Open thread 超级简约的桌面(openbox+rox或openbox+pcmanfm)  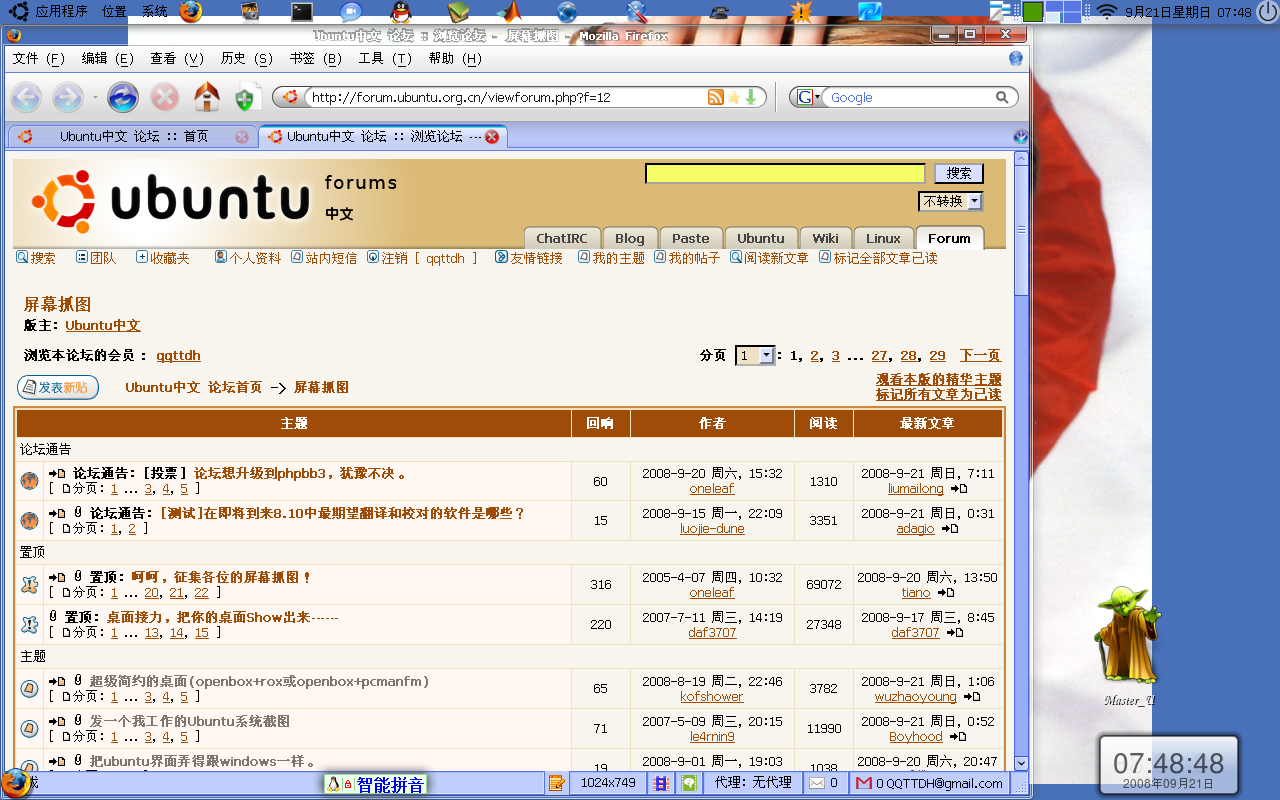259,681
